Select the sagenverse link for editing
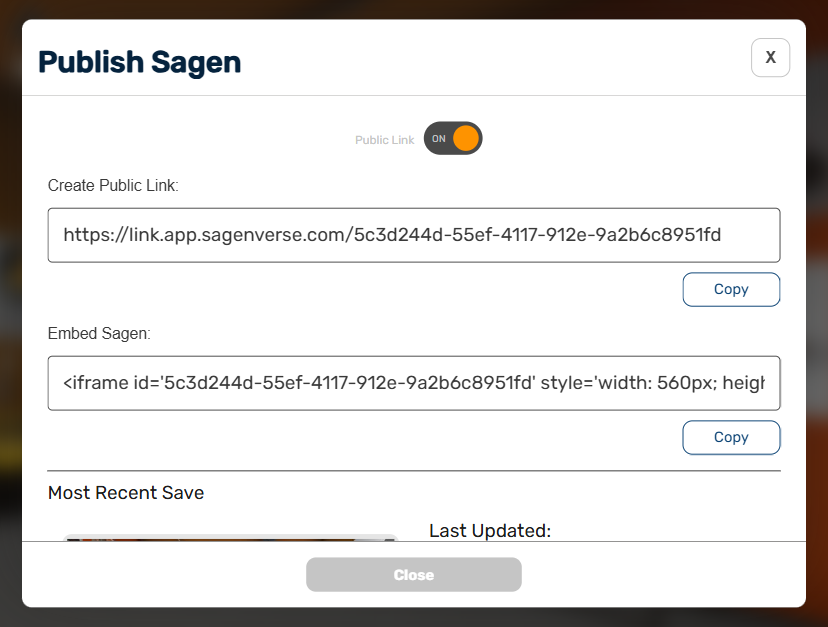 coord(413,234)
